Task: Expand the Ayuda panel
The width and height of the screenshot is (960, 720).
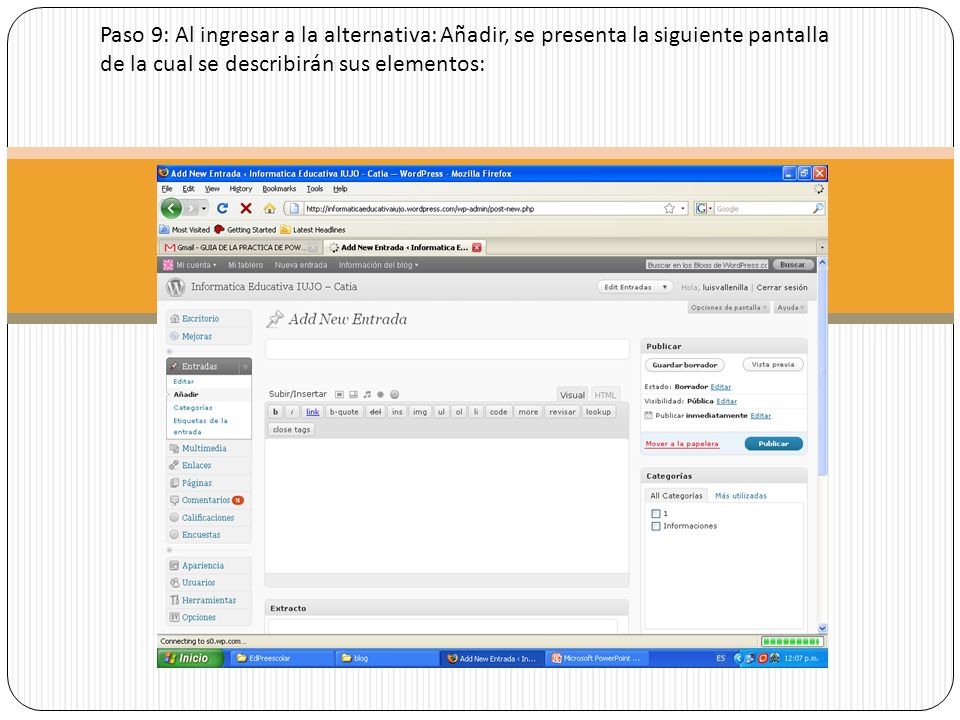Action: (790, 308)
